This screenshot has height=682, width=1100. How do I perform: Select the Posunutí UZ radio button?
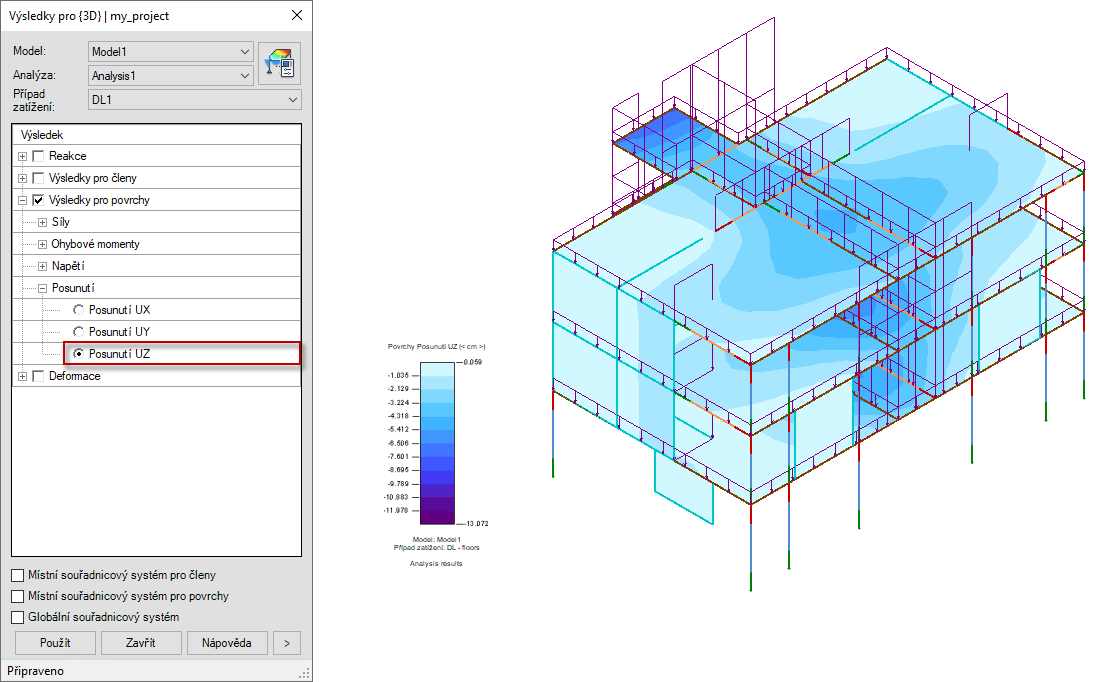click(x=79, y=354)
